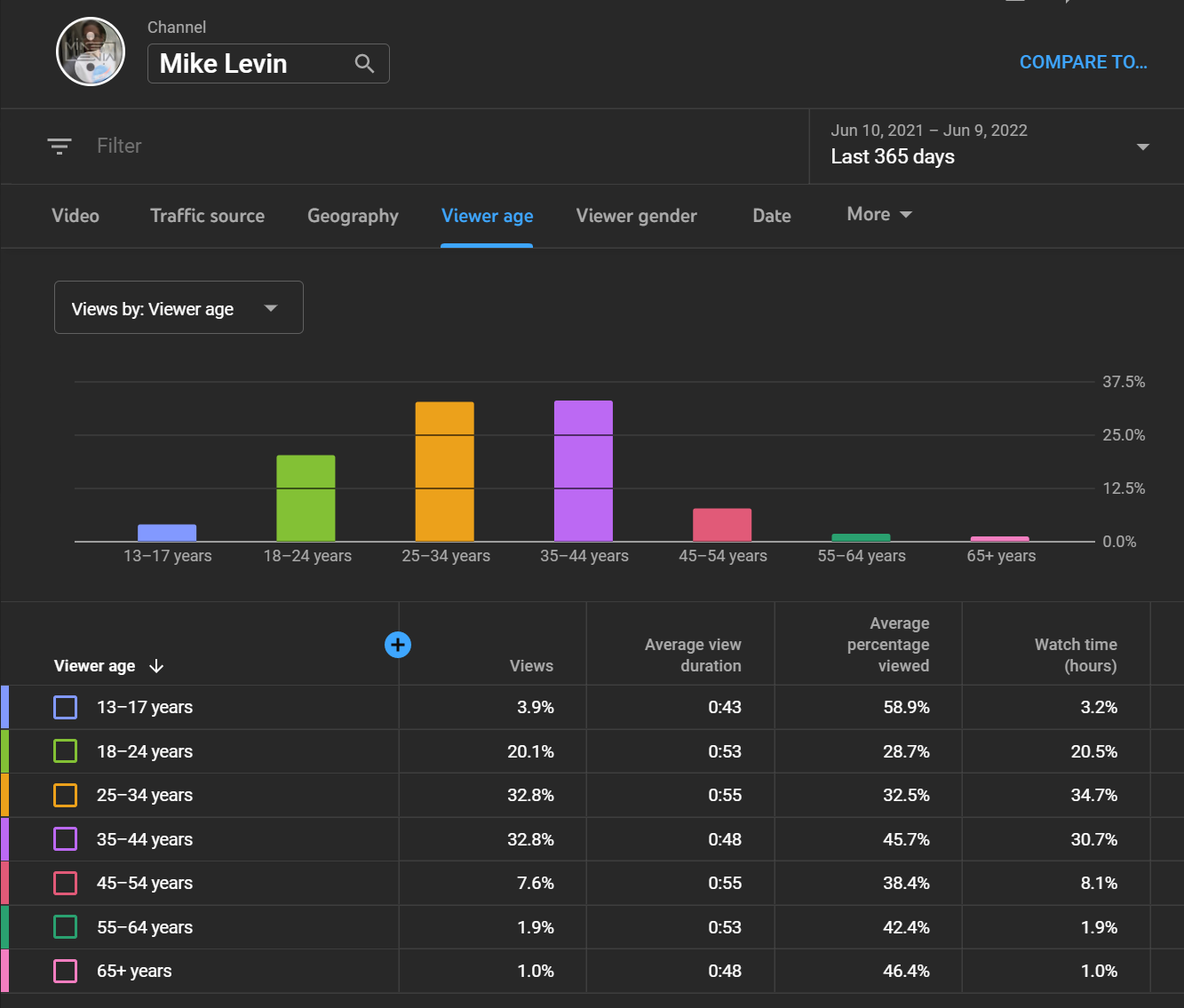Click the green 18–24 years chart bar
This screenshot has height=1008, width=1184.
point(306,498)
